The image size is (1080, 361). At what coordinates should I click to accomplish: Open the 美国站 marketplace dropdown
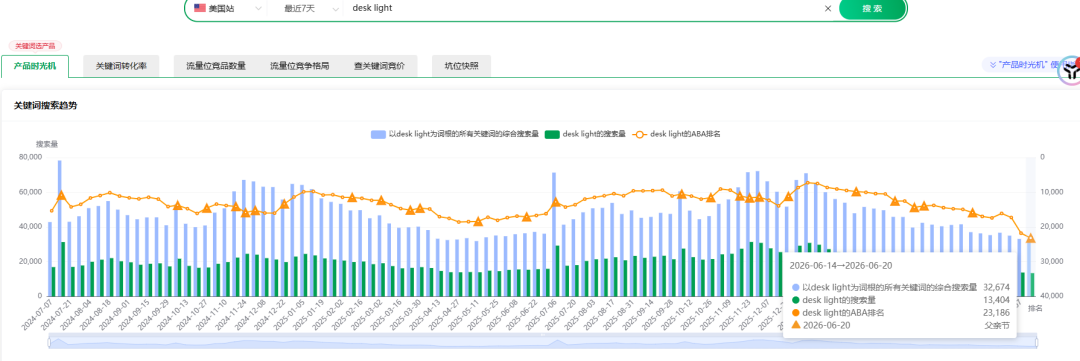(229, 8)
